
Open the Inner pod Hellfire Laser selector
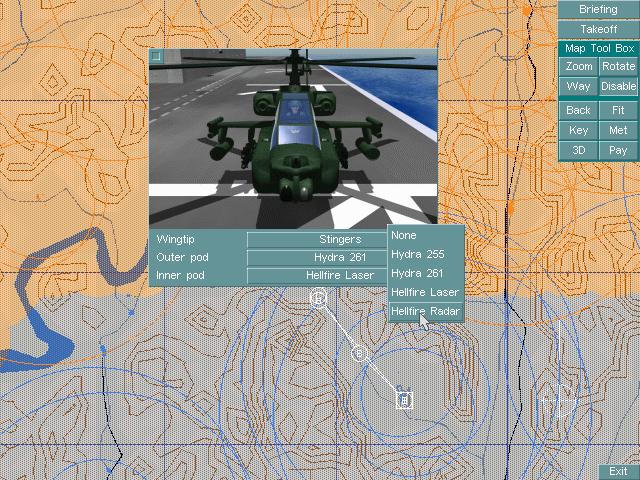pos(317,276)
